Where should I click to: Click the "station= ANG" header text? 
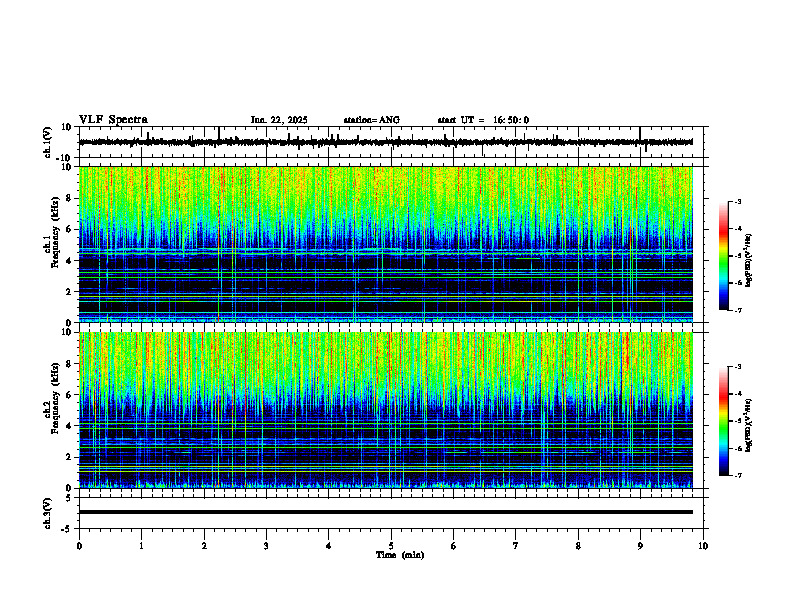tap(371, 120)
